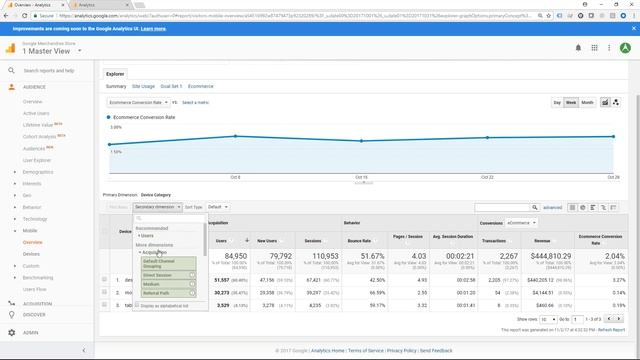Dismiss the blue announcement banner
640x360 pixels.
pos(633,29)
